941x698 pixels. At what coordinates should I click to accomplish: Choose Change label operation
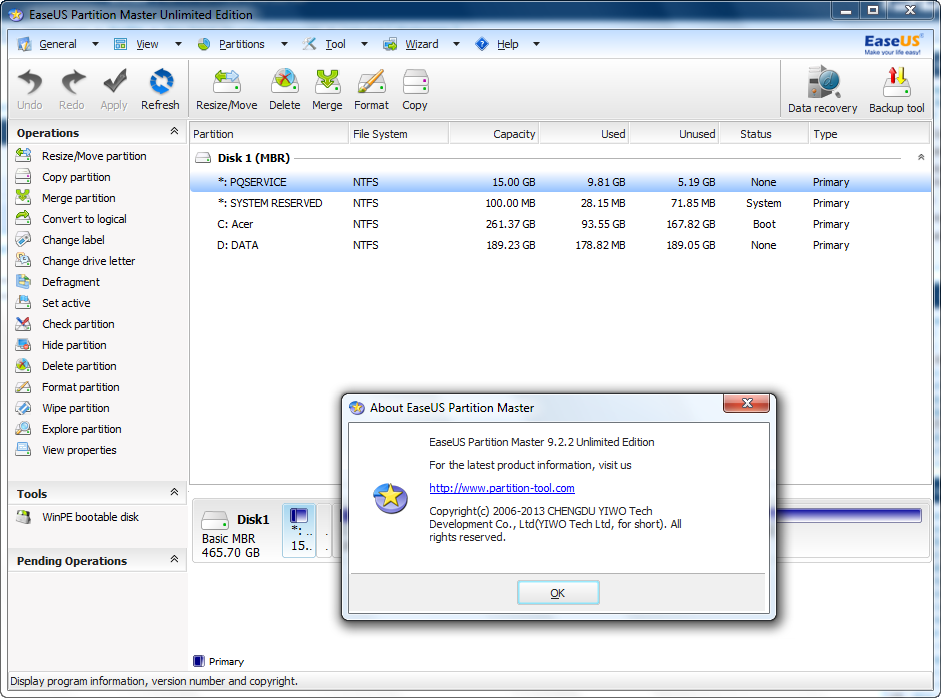pos(73,240)
